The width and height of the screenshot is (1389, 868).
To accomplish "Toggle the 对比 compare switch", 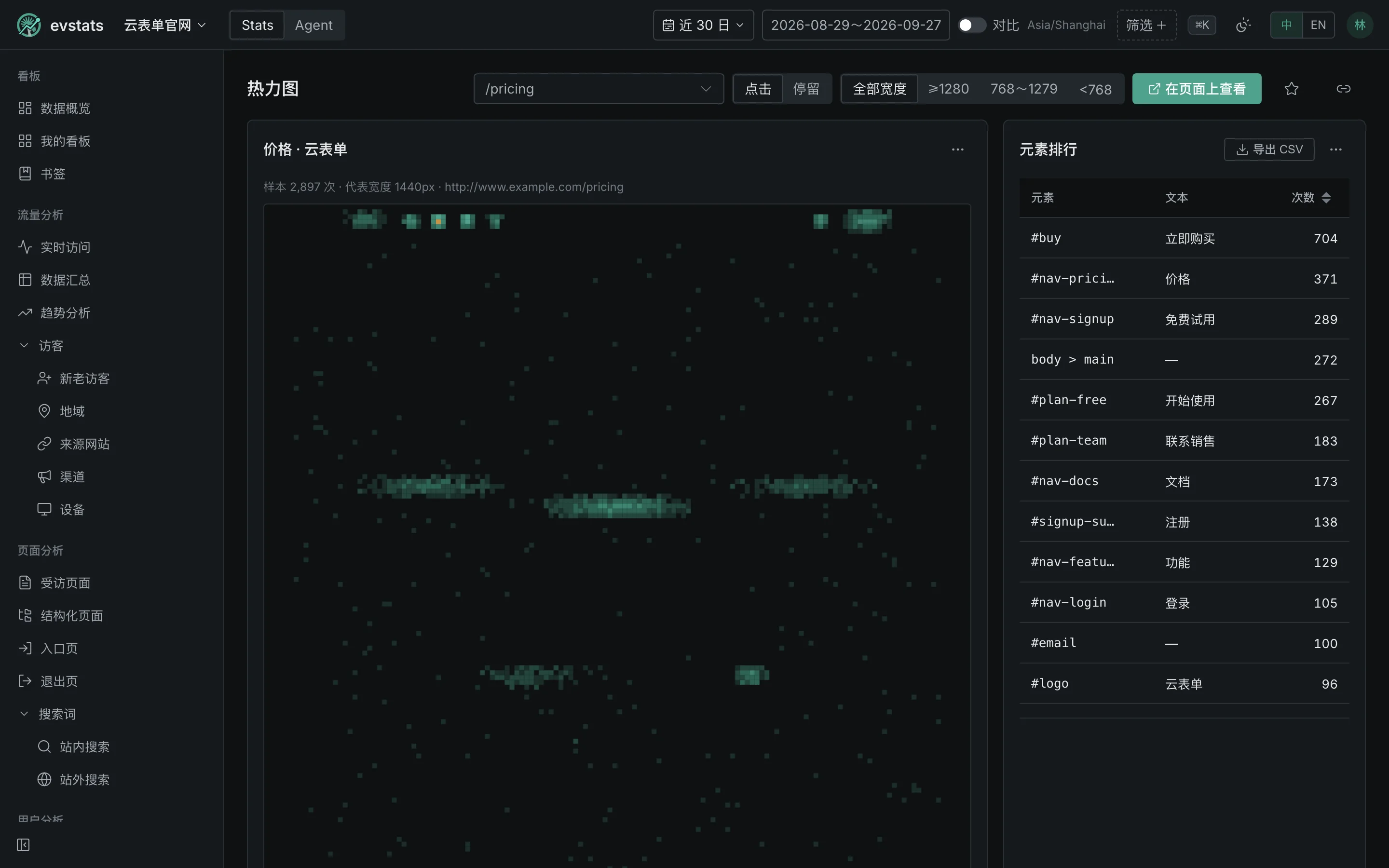I will [x=971, y=25].
